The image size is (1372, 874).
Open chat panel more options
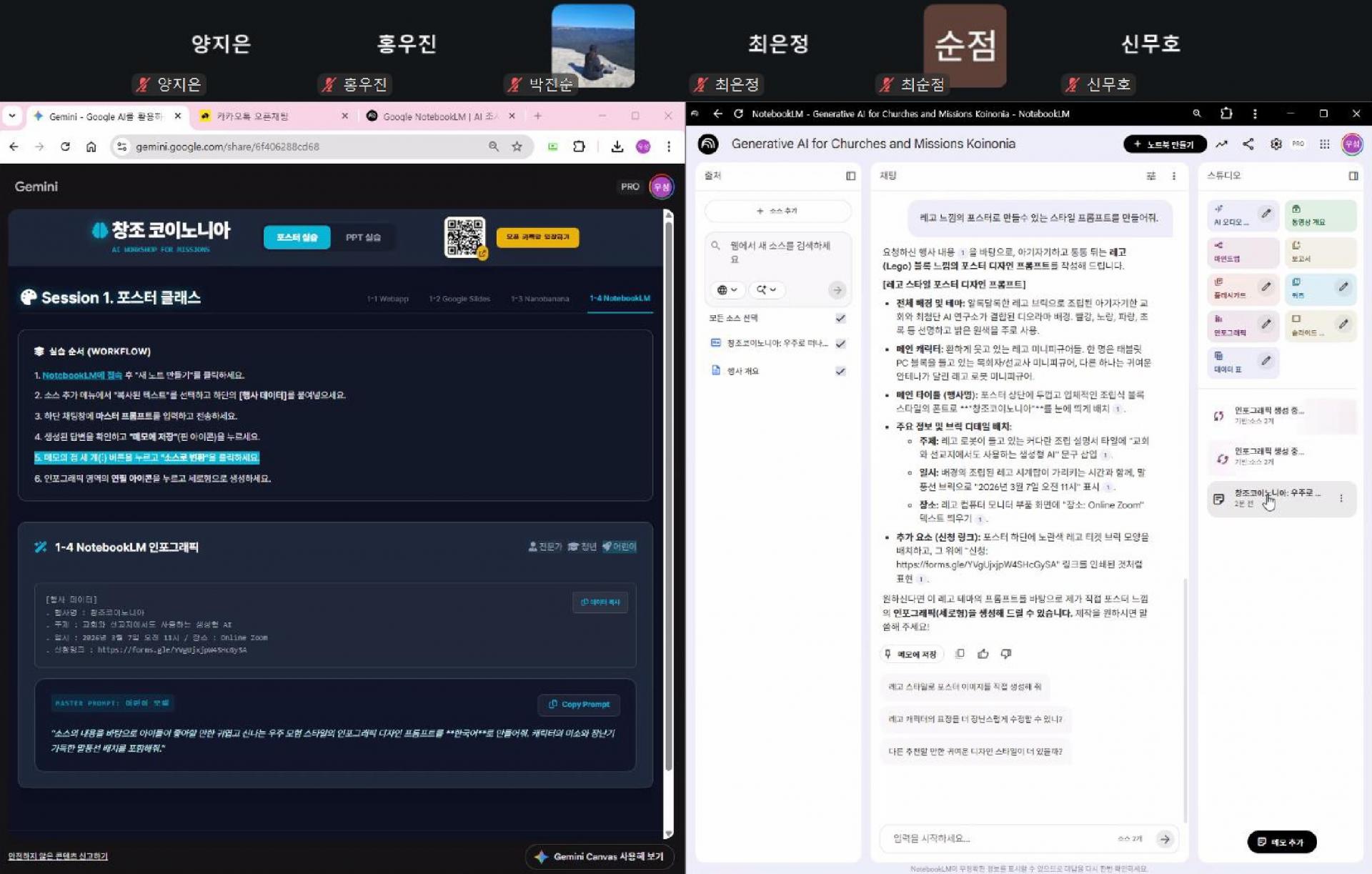[x=1174, y=176]
